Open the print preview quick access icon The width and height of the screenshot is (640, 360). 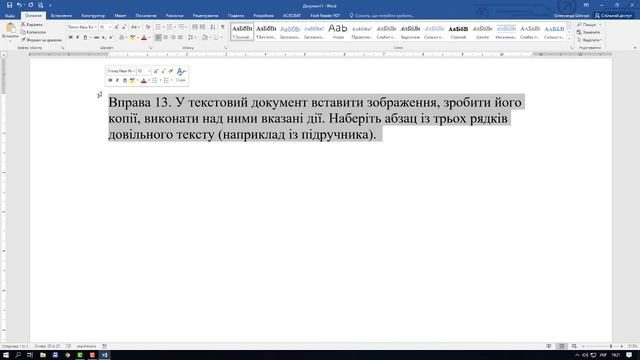point(40,5)
